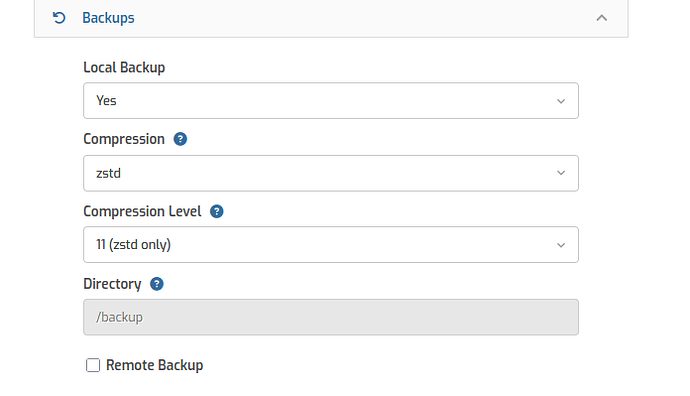Image resolution: width=690 pixels, height=396 pixels.
Task: Open the Compression Level dropdown showing 11
Action: click(x=331, y=245)
